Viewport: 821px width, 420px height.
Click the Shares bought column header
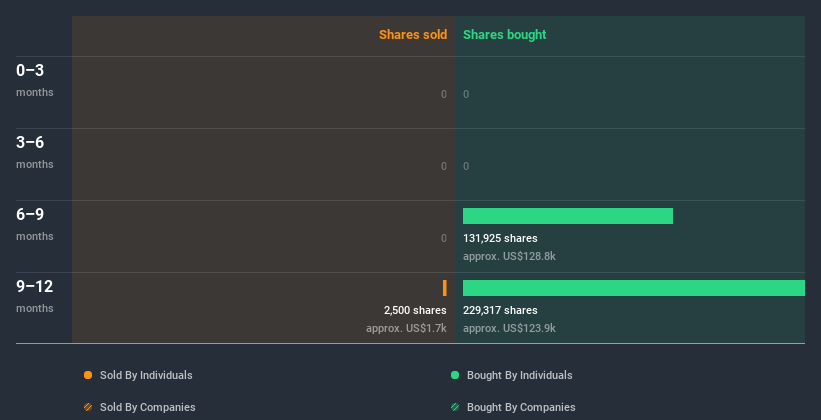coord(505,35)
